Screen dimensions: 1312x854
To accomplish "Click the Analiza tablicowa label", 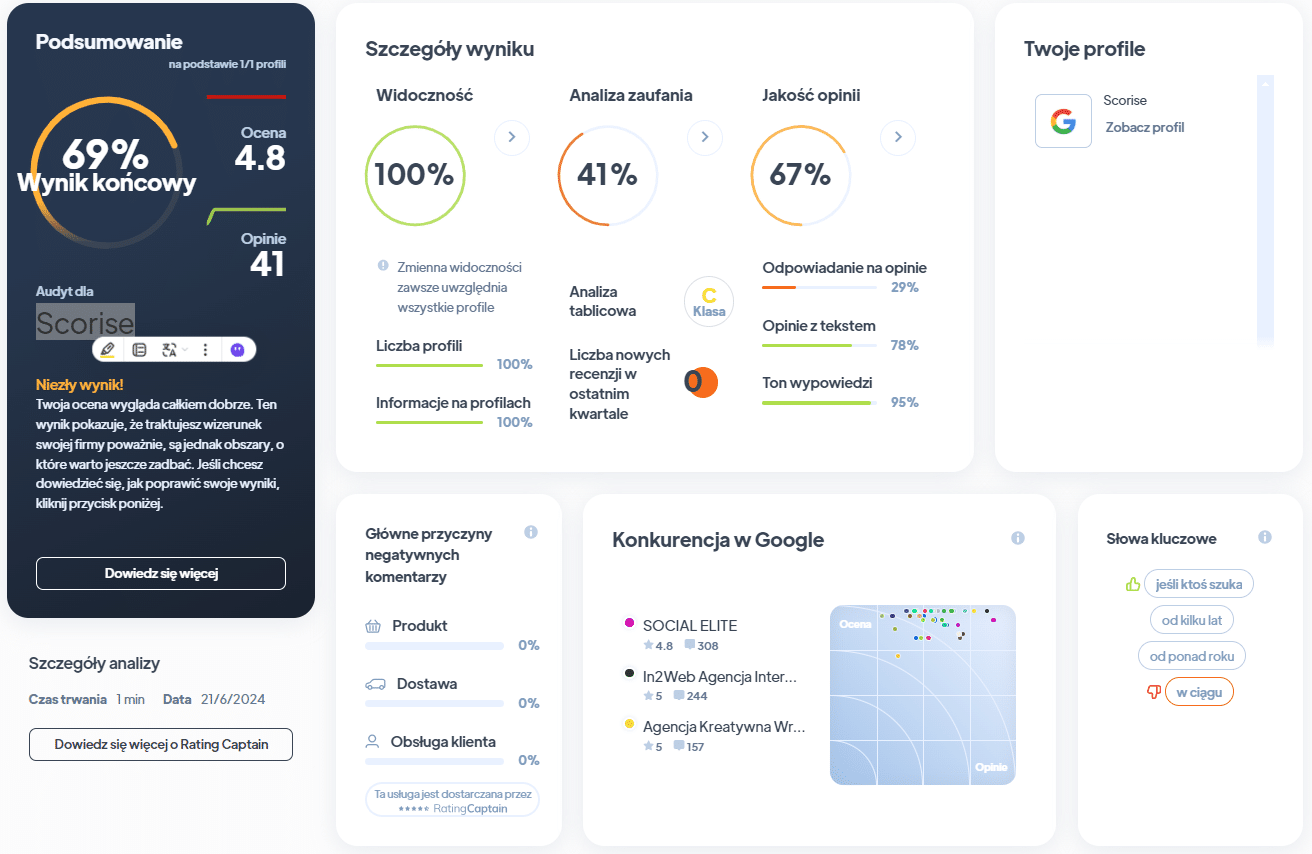I will [x=603, y=301].
